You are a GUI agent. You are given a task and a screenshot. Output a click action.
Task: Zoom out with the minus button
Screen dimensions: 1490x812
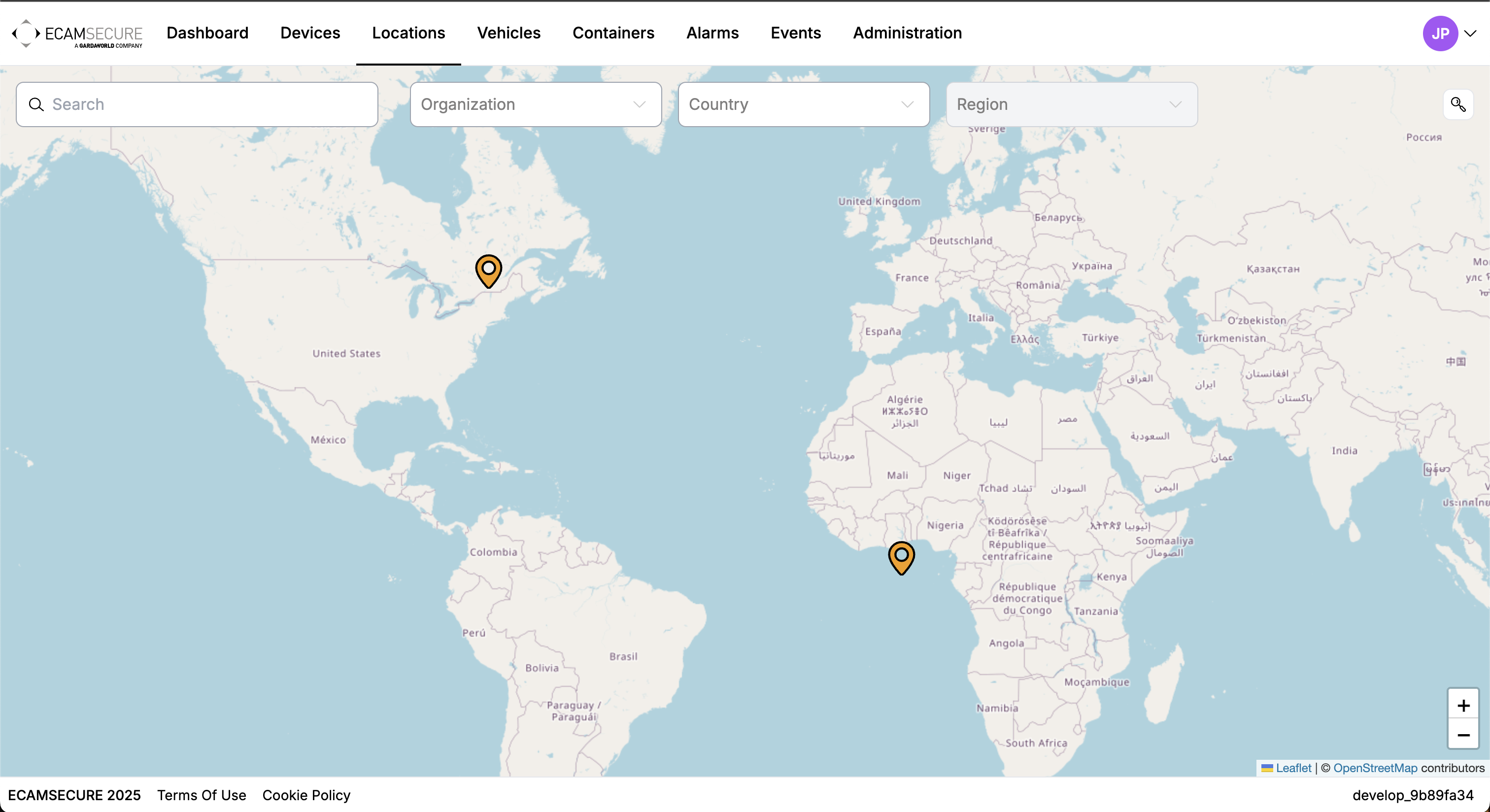point(1463,735)
